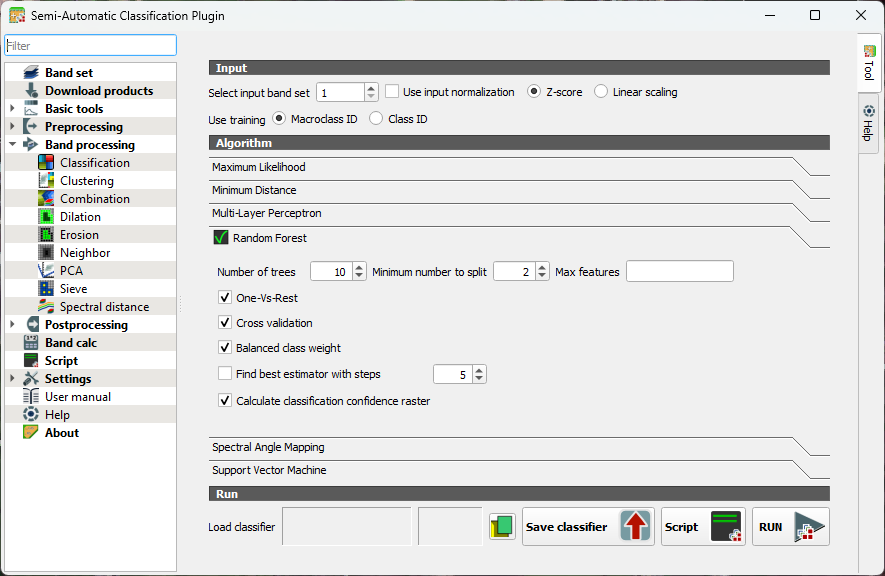The height and width of the screenshot is (576, 885).
Task: Click the Max features input field
Action: pos(679,272)
